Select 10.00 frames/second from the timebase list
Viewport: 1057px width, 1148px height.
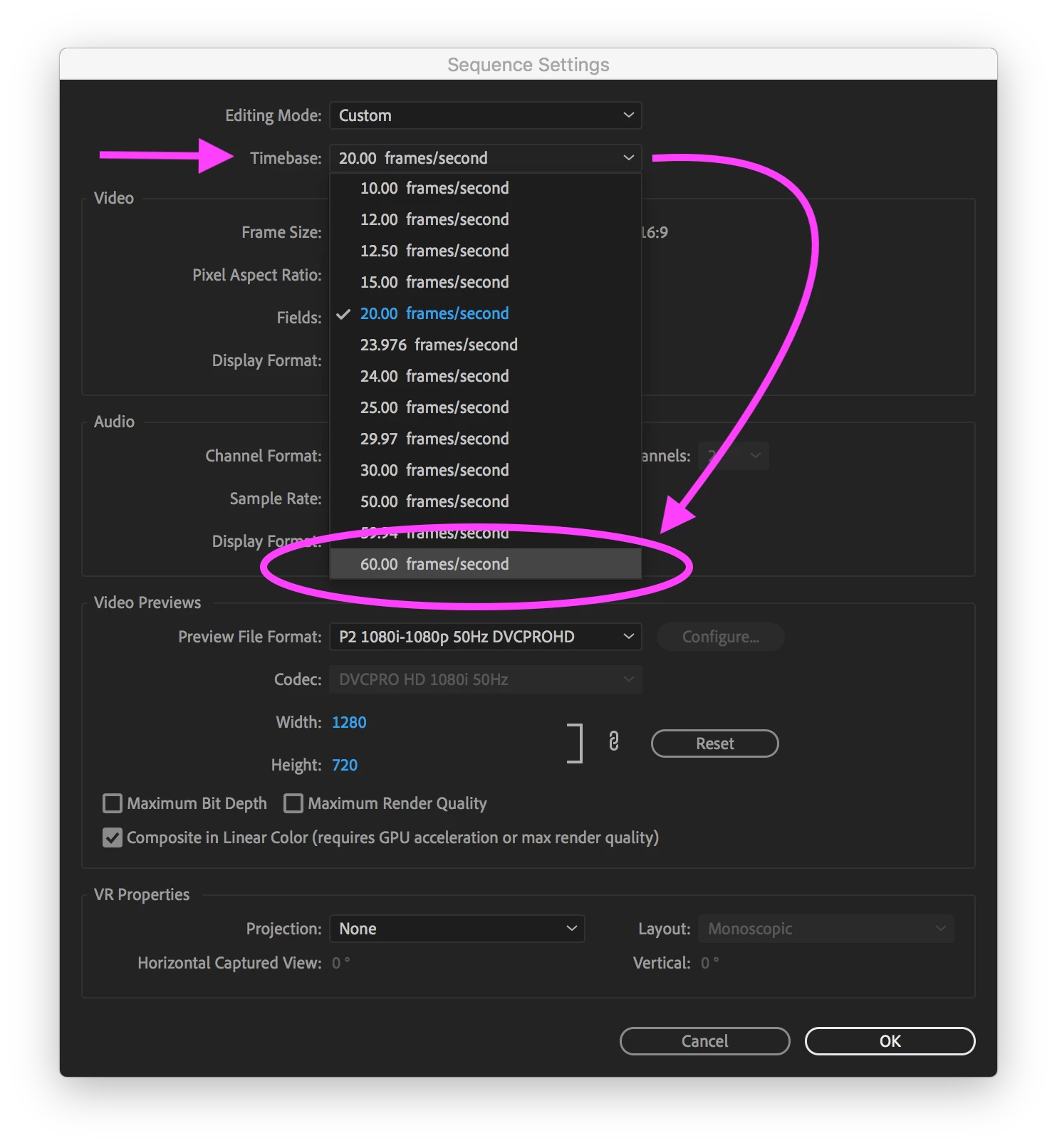click(485, 188)
